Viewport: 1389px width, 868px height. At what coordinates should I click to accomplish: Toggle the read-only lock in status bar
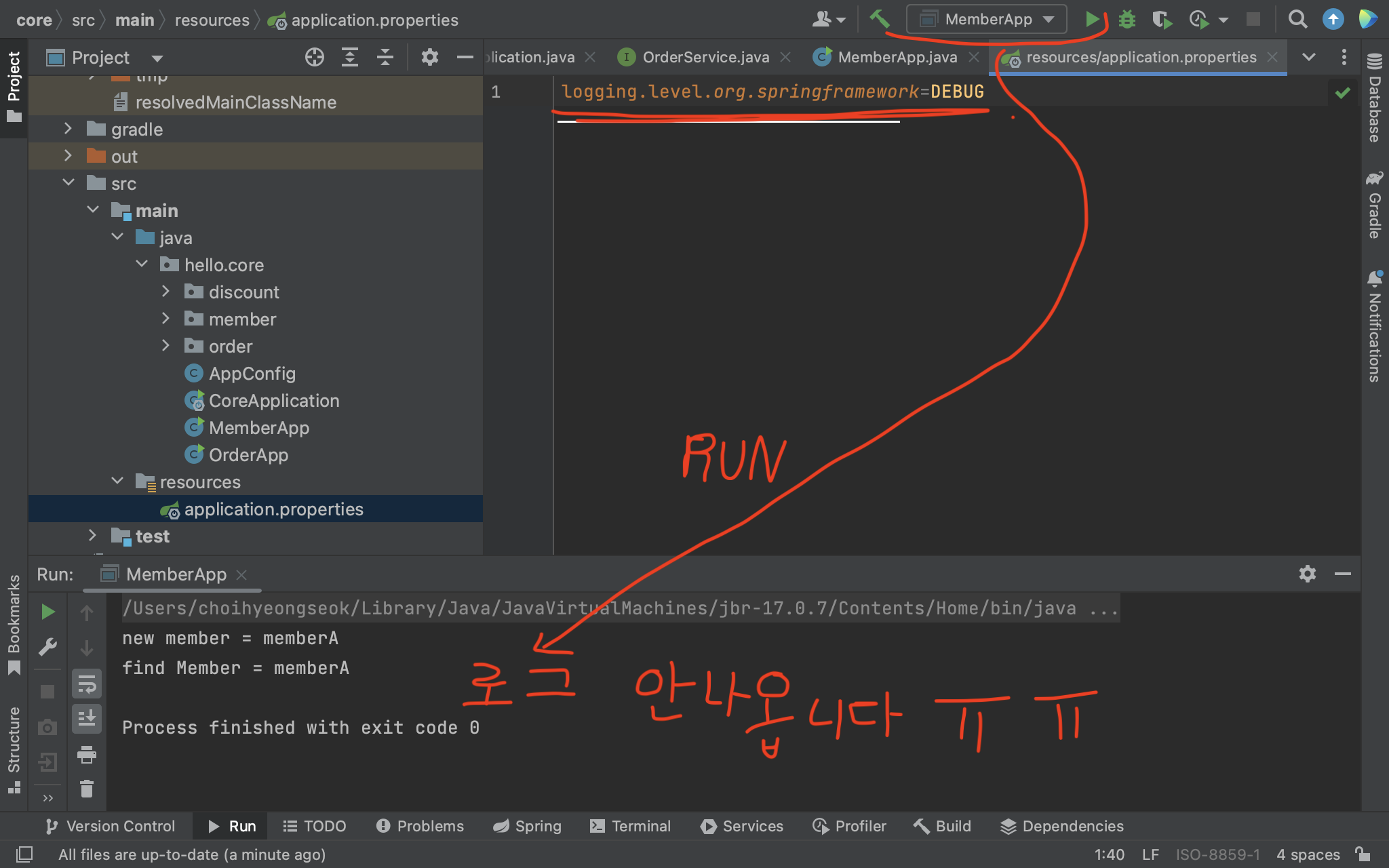[1362, 854]
